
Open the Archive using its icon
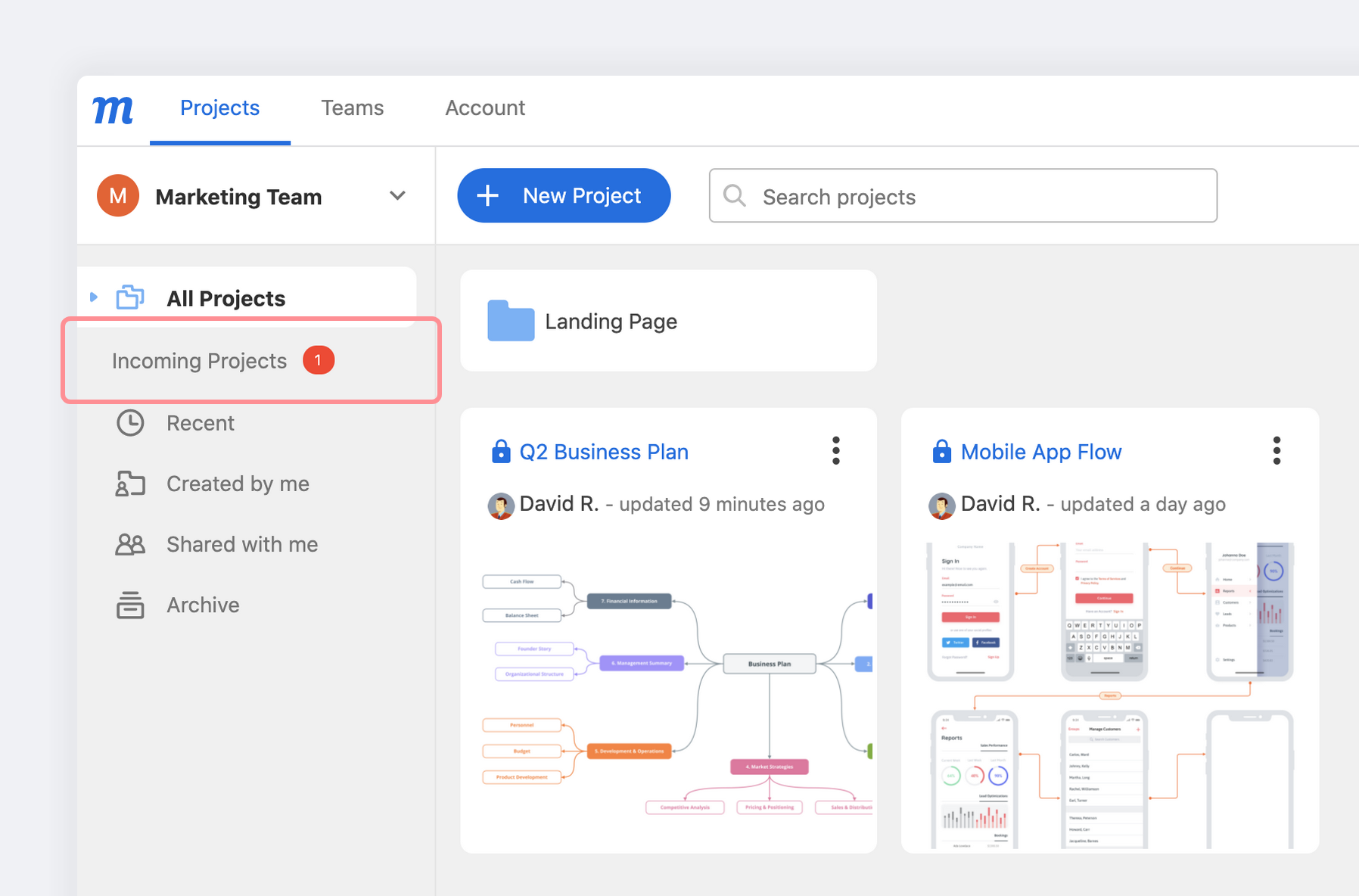(x=130, y=604)
